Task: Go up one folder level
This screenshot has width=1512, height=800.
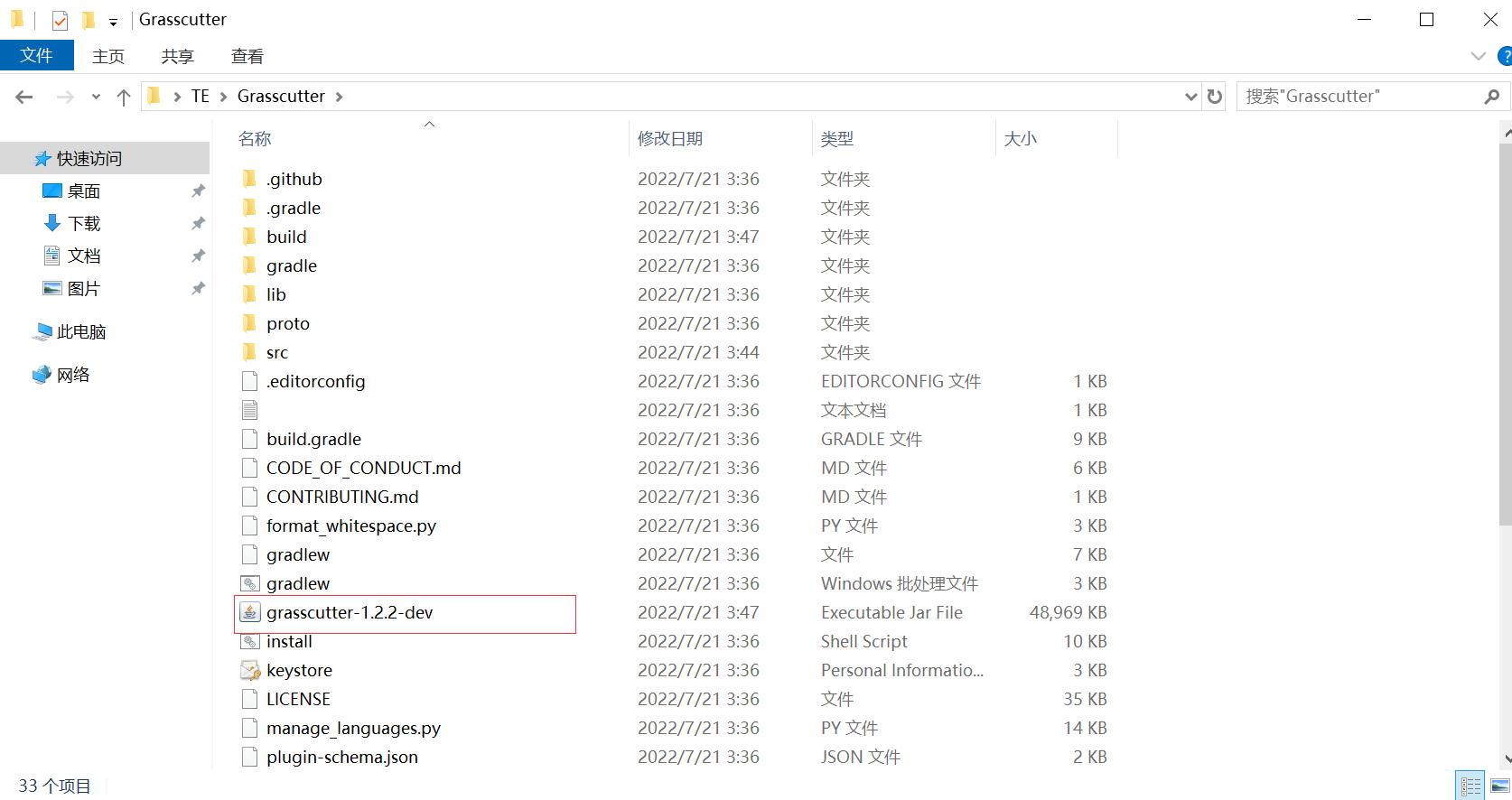Action: pyautogui.click(x=124, y=97)
